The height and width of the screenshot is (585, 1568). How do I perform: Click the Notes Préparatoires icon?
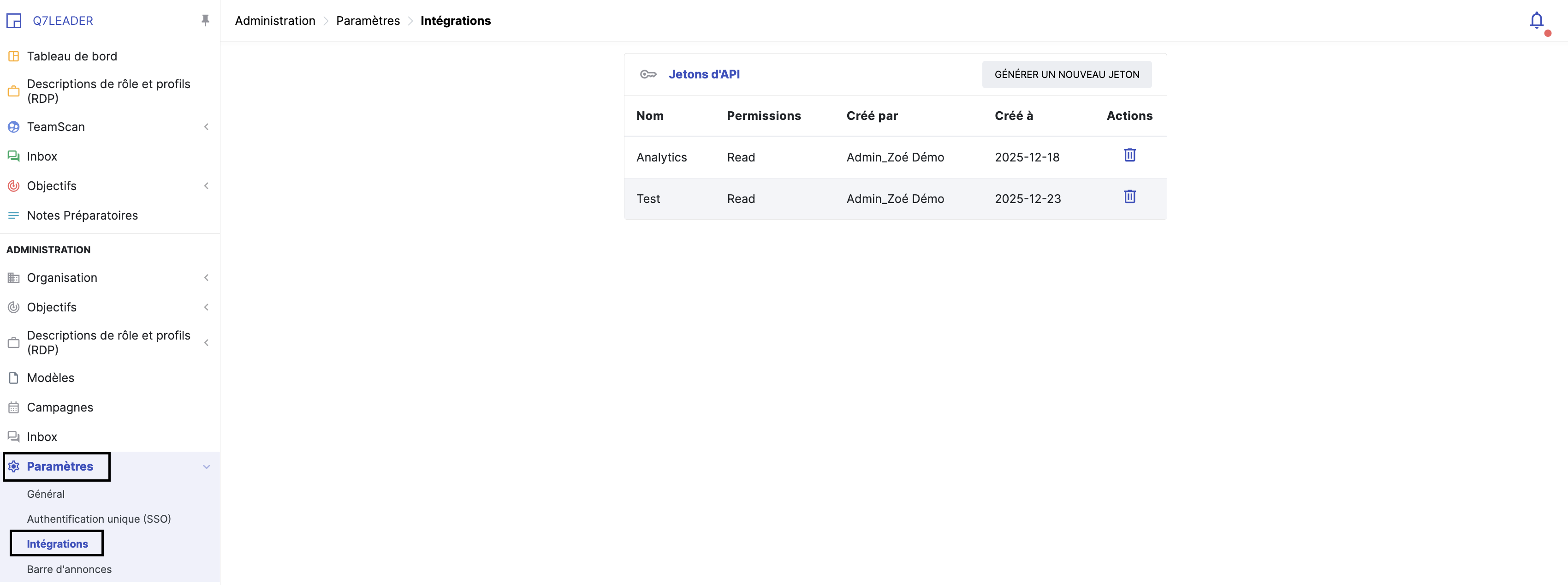tap(13, 215)
